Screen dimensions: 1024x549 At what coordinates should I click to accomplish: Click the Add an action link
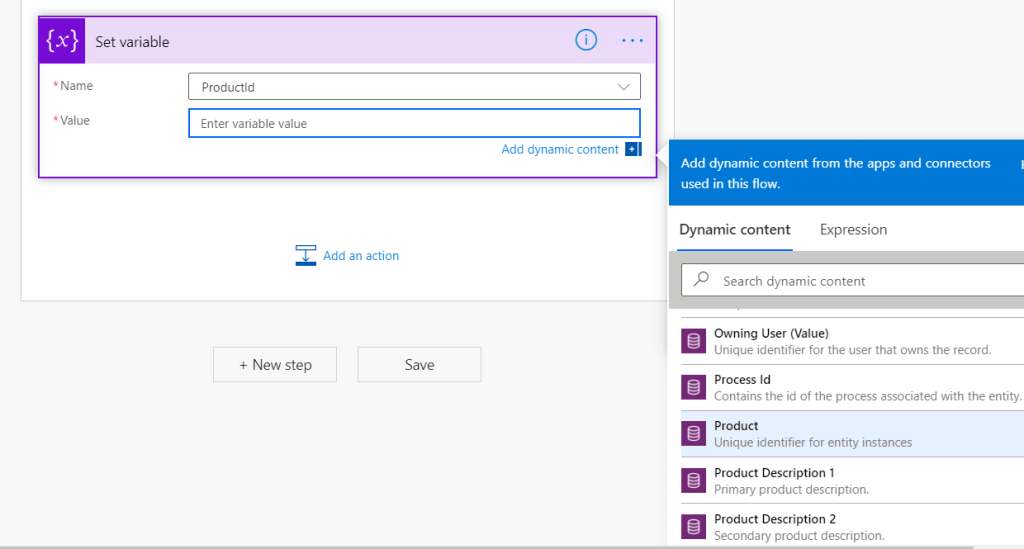coord(360,256)
